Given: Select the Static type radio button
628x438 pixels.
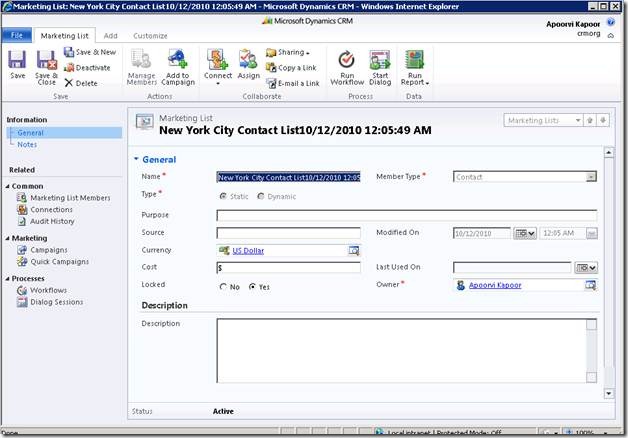Looking at the screenshot, I should click(224, 195).
